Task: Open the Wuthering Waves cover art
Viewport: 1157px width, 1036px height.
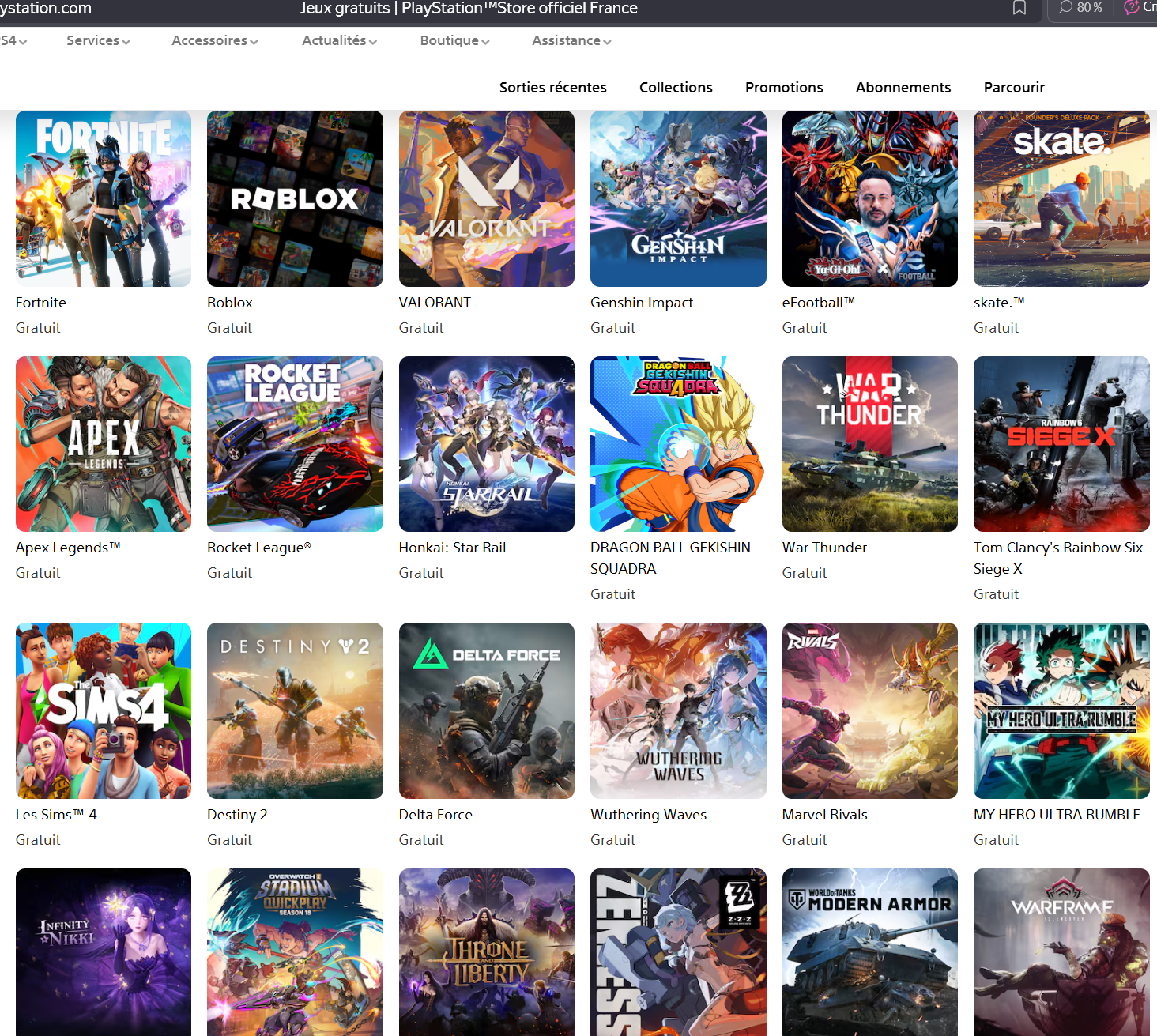Action: click(678, 710)
